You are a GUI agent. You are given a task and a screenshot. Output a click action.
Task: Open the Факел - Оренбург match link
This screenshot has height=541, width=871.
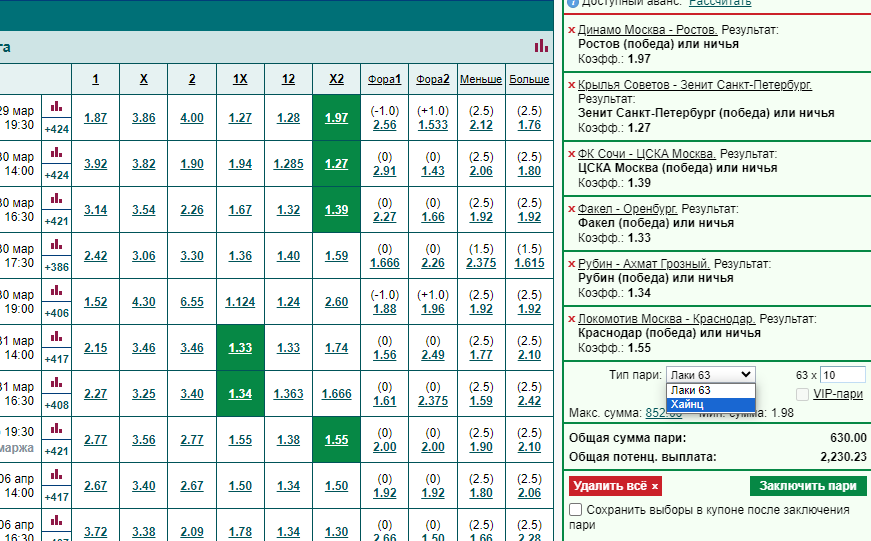click(x=628, y=209)
